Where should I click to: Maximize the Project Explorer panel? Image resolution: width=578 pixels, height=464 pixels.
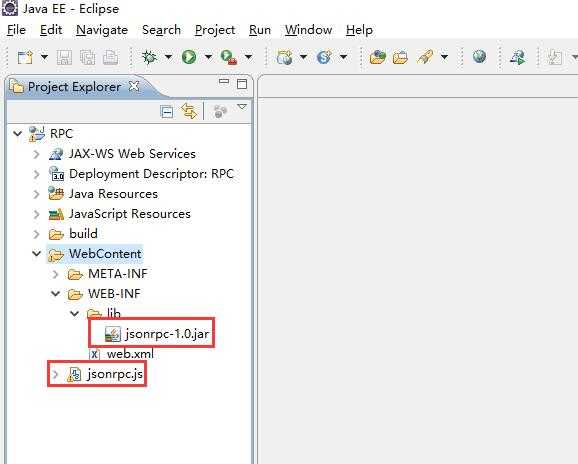coord(242,84)
